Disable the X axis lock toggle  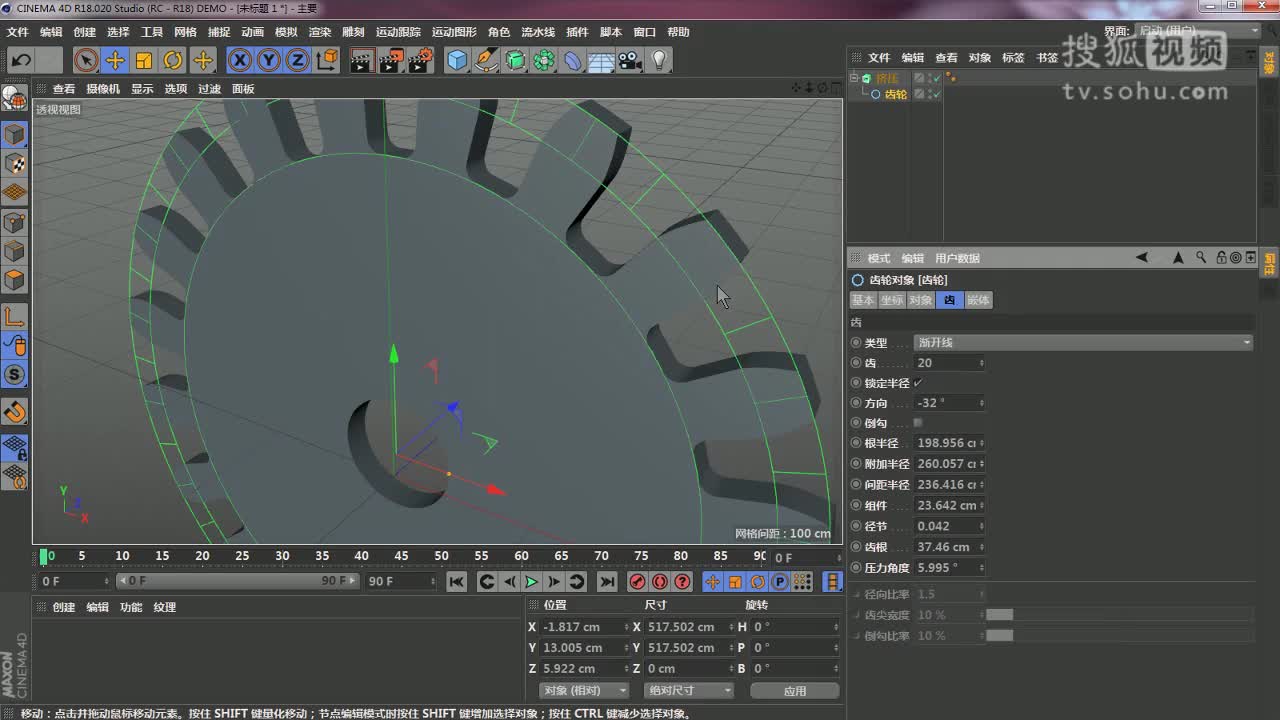(x=240, y=60)
